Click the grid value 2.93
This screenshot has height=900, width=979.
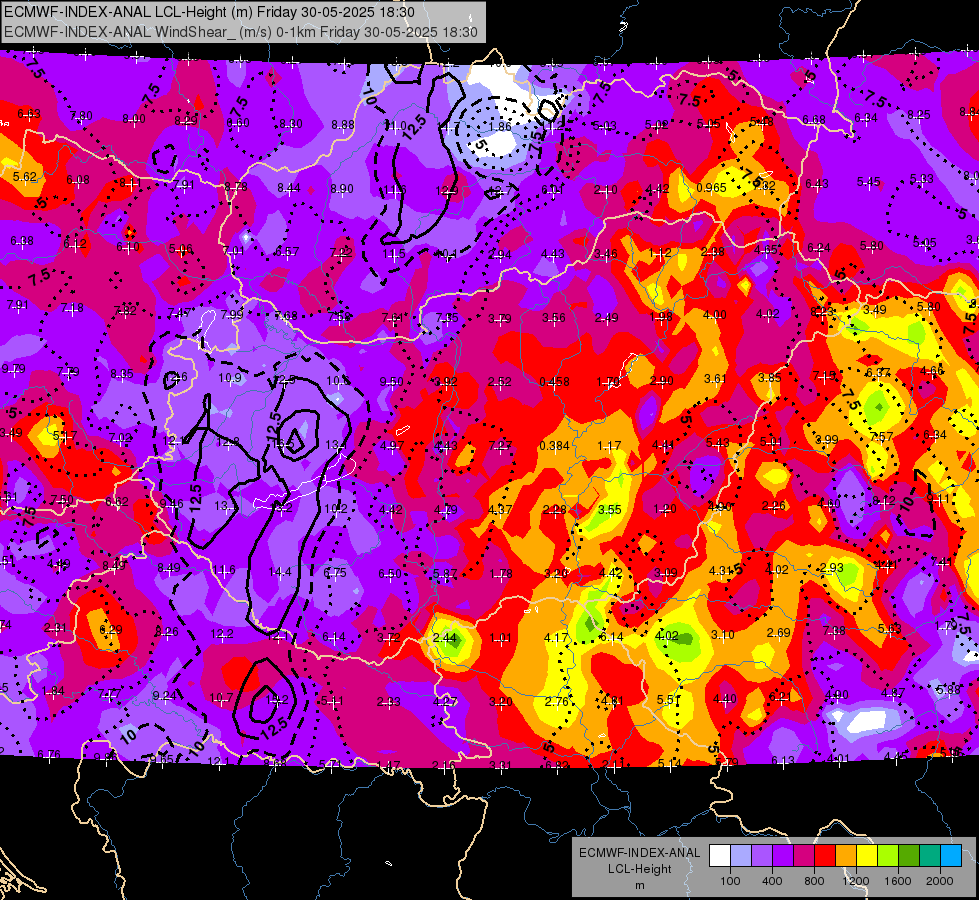(832, 567)
